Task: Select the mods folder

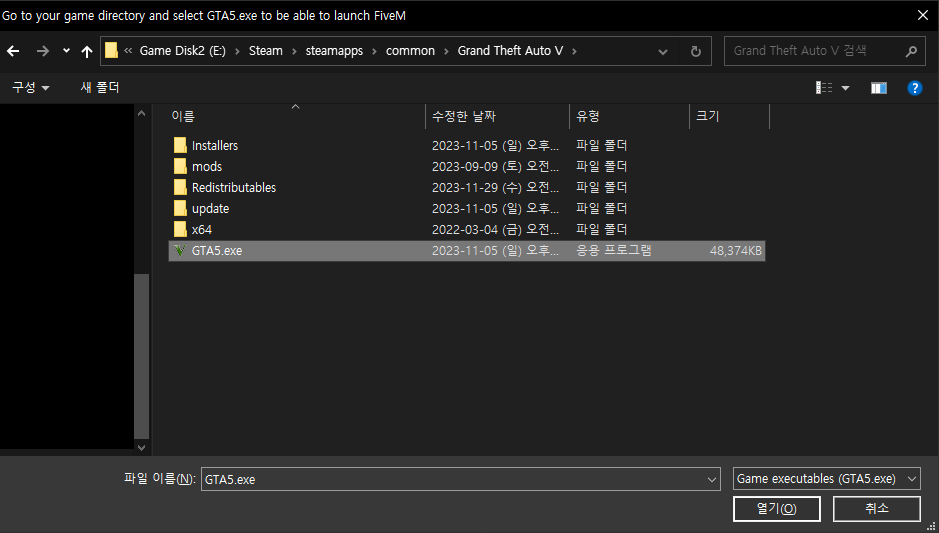Action: click(x=207, y=167)
